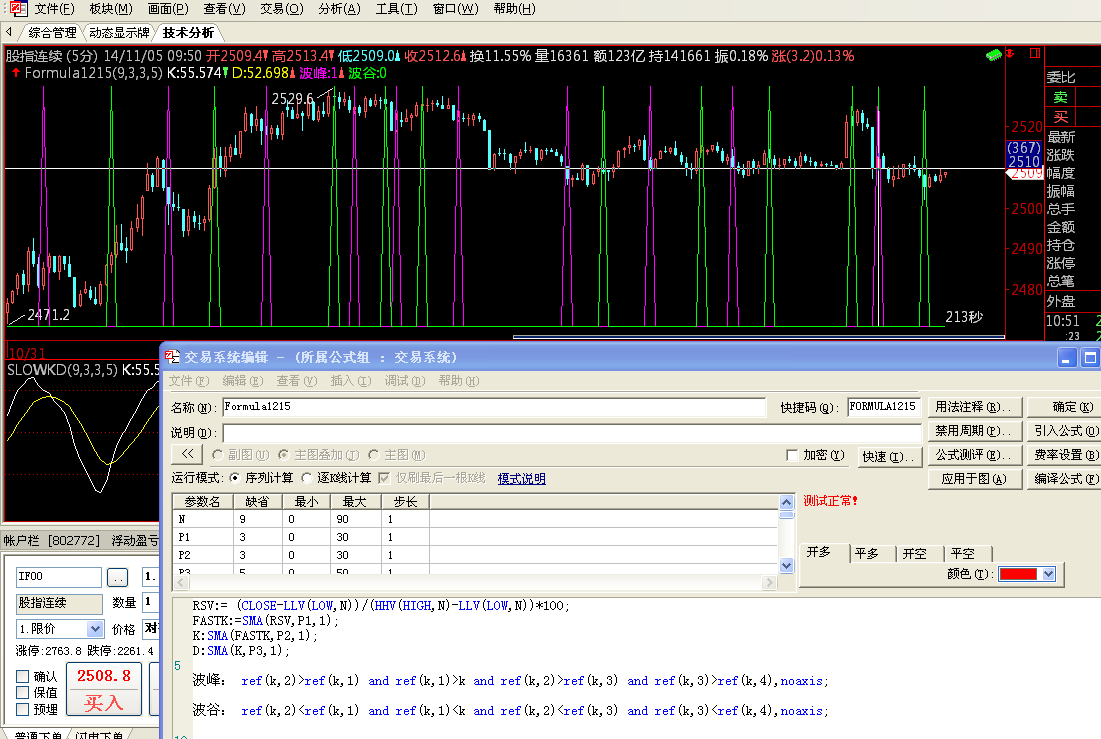
Task: Click the 费率设置 button
Action: pyautogui.click(x=1064, y=455)
